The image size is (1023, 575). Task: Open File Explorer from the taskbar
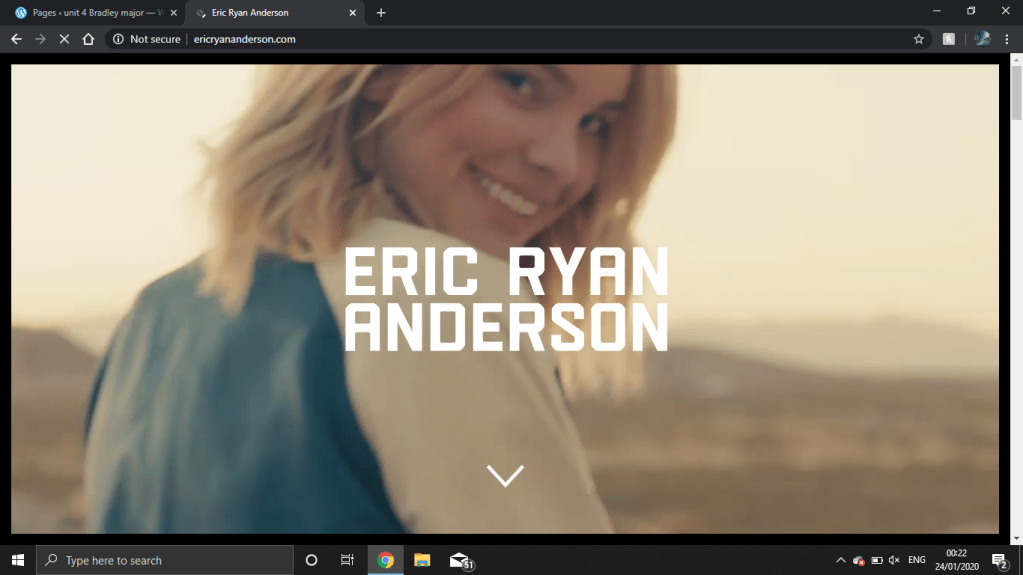tap(422, 560)
